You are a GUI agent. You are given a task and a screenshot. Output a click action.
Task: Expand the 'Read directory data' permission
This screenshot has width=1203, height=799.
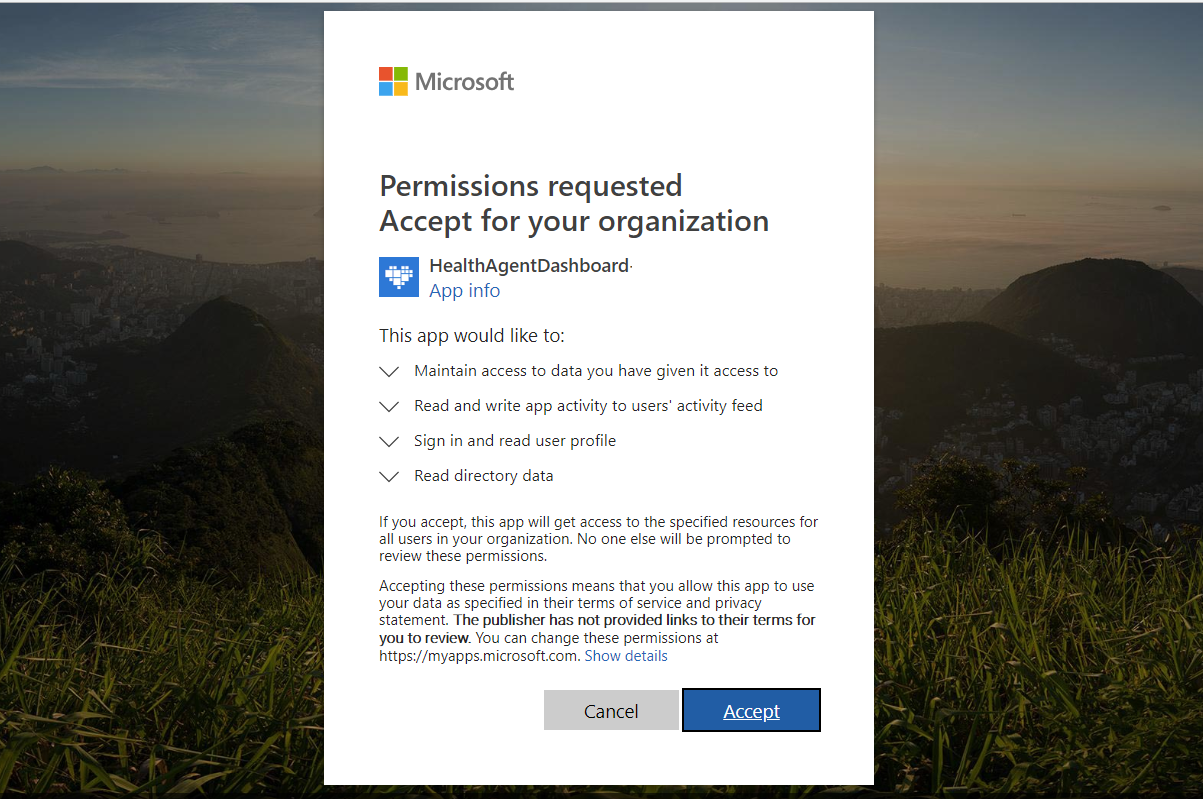[389, 476]
